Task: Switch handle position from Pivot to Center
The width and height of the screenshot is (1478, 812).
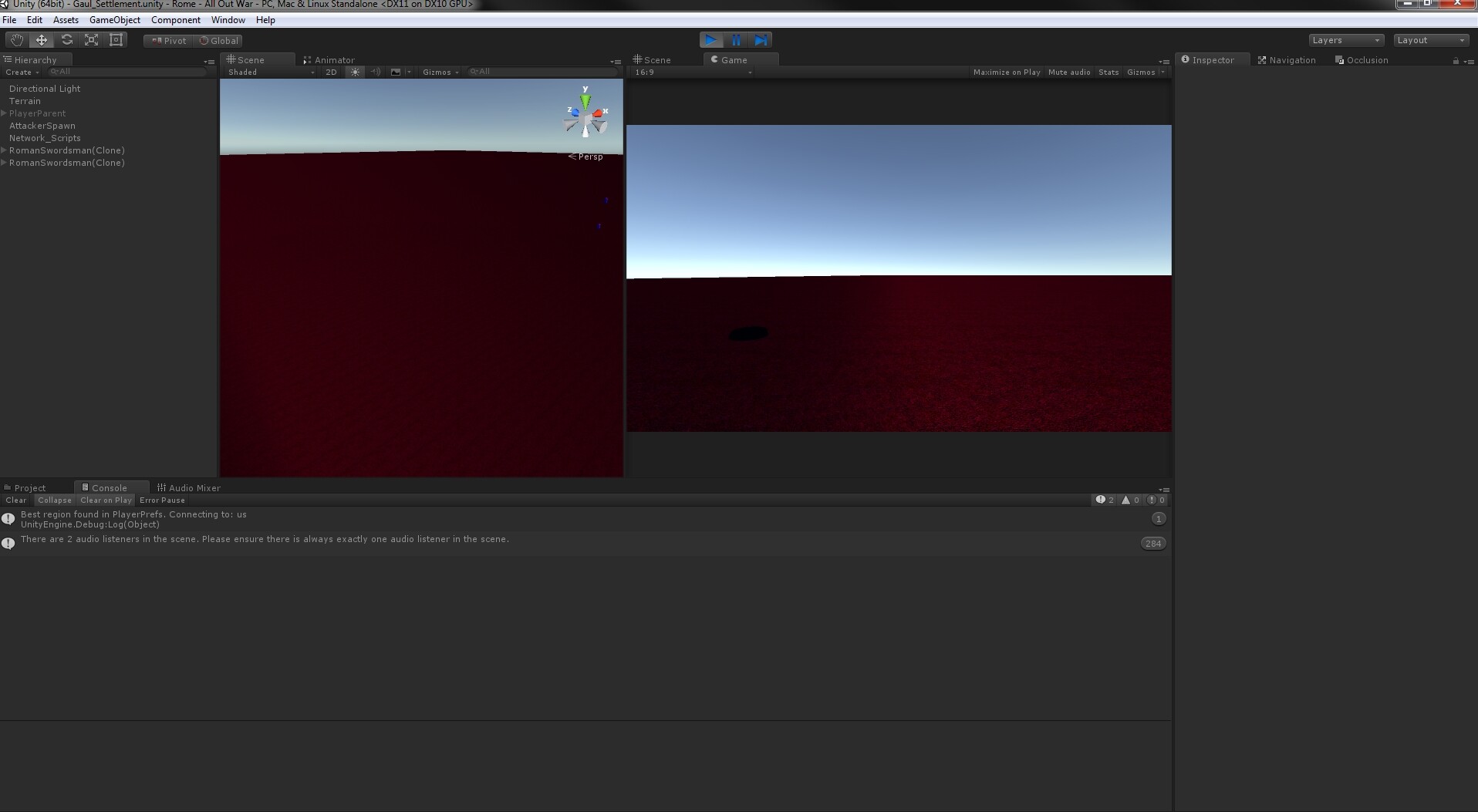Action: [x=167, y=40]
